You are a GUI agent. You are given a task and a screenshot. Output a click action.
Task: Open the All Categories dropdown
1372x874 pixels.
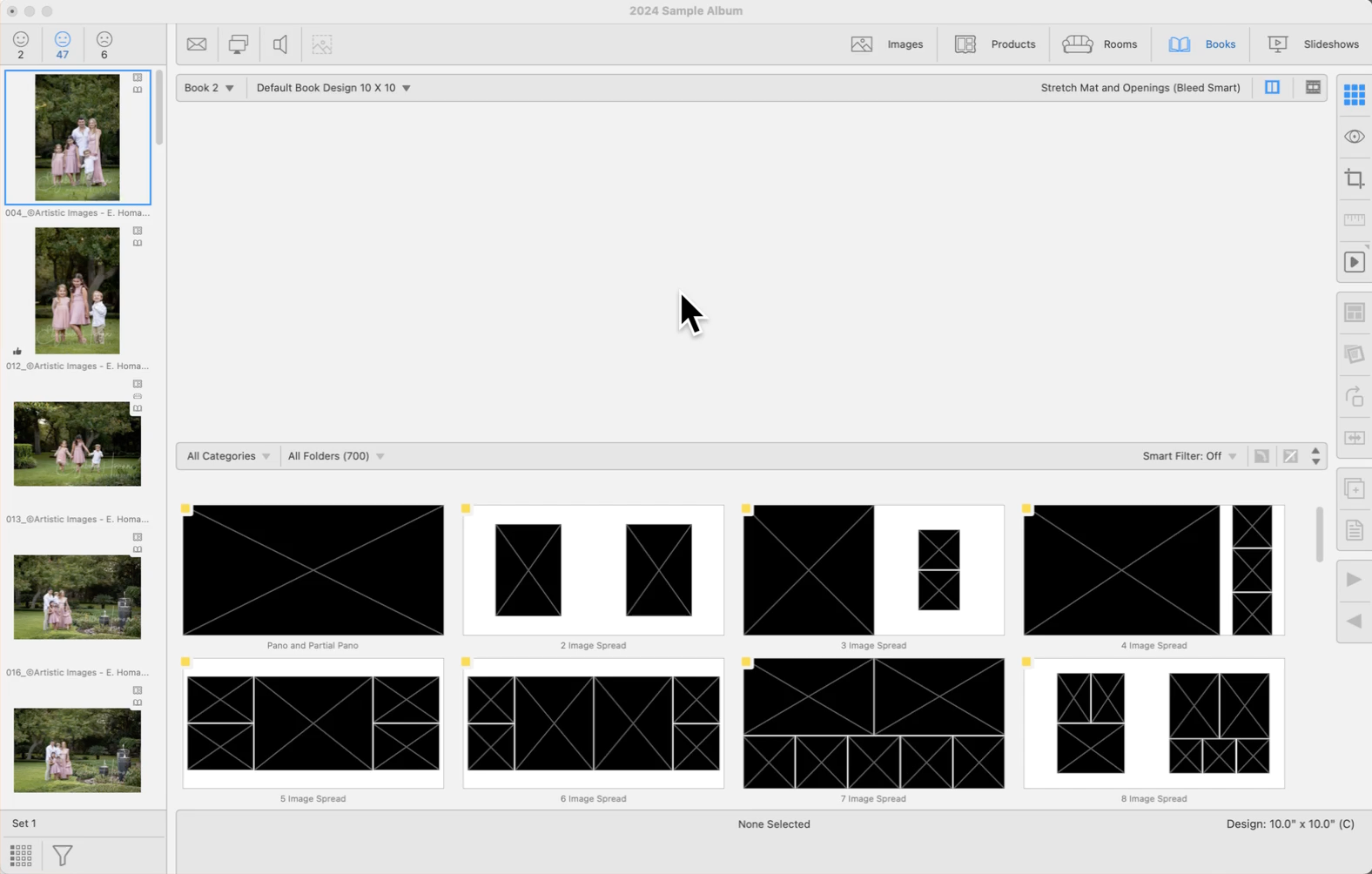(x=228, y=456)
